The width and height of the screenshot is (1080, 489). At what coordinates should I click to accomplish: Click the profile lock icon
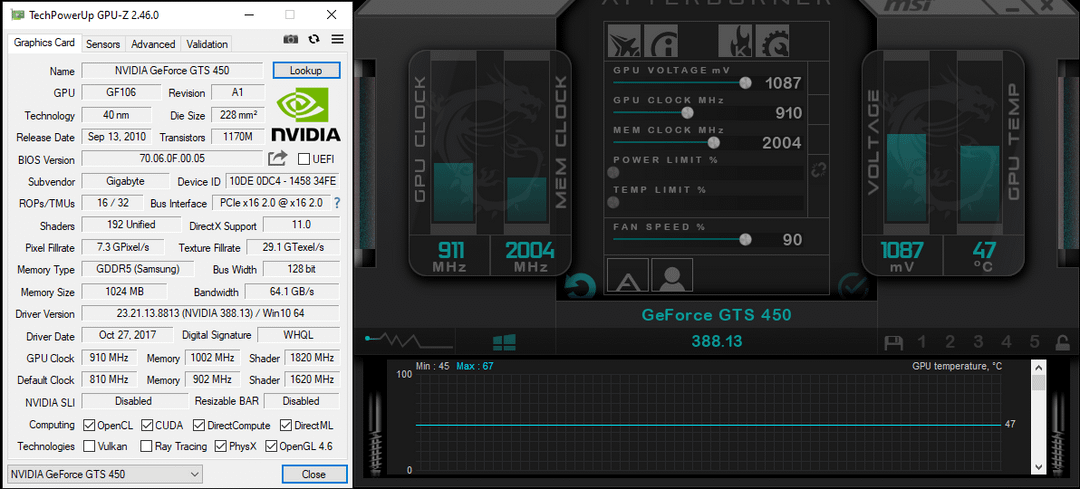(1063, 342)
